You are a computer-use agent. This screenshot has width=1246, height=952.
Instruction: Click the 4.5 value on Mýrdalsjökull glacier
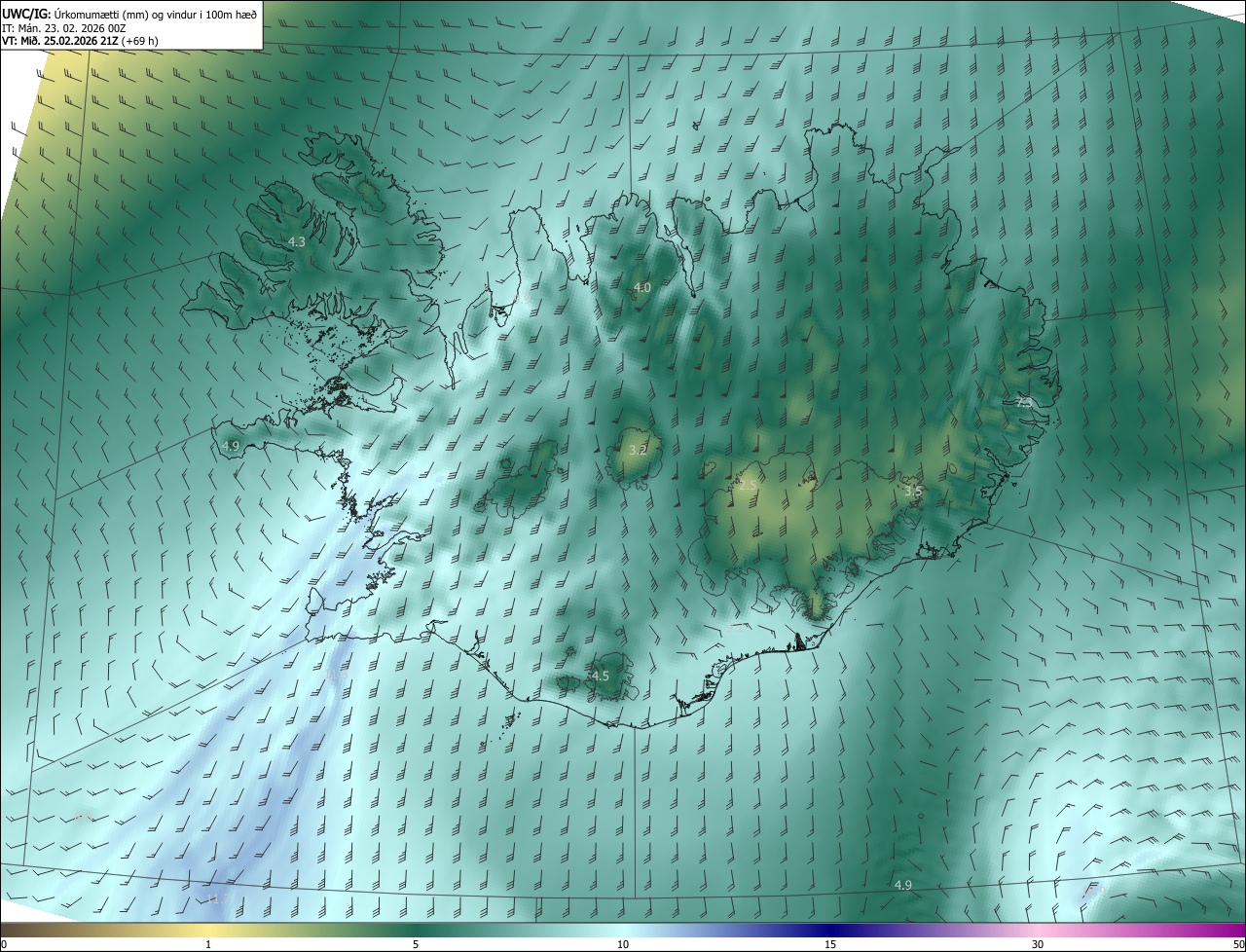click(600, 676)
